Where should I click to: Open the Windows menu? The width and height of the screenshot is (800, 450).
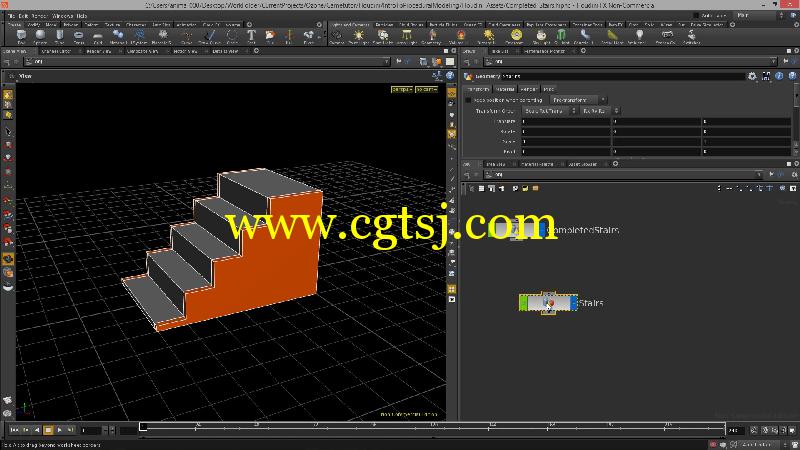[62, 16]
